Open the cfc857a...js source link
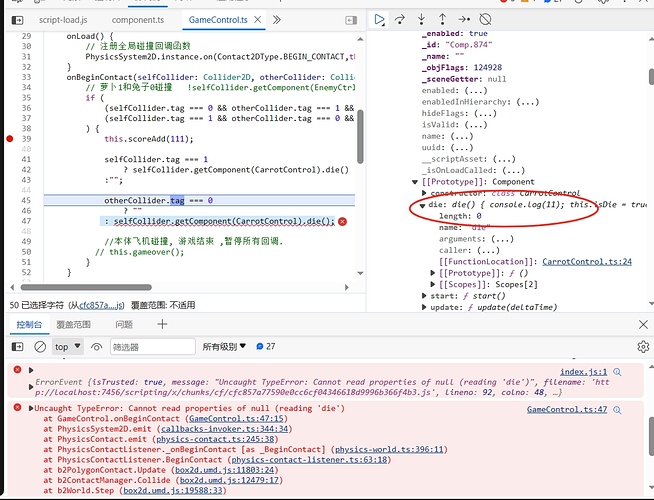The width and height of the screenshot is (654, 500). tap(101, 305)
